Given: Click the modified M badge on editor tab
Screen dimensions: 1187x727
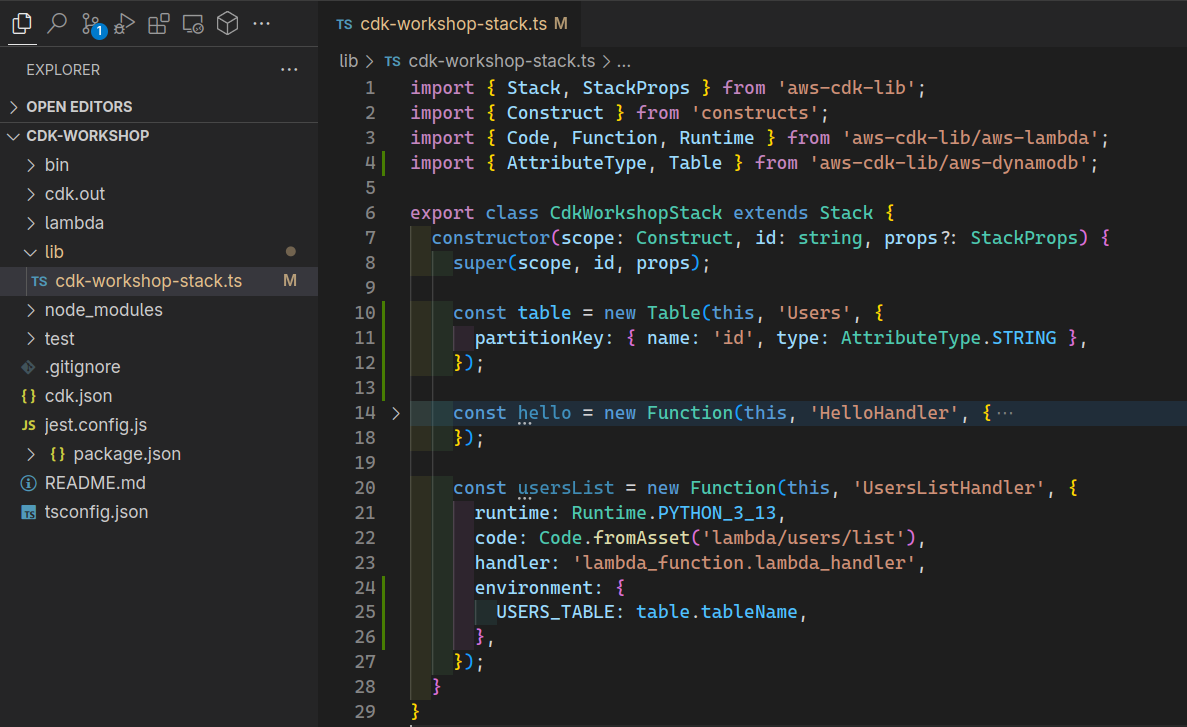Looking at the screenshot, I should pos(561,24).
